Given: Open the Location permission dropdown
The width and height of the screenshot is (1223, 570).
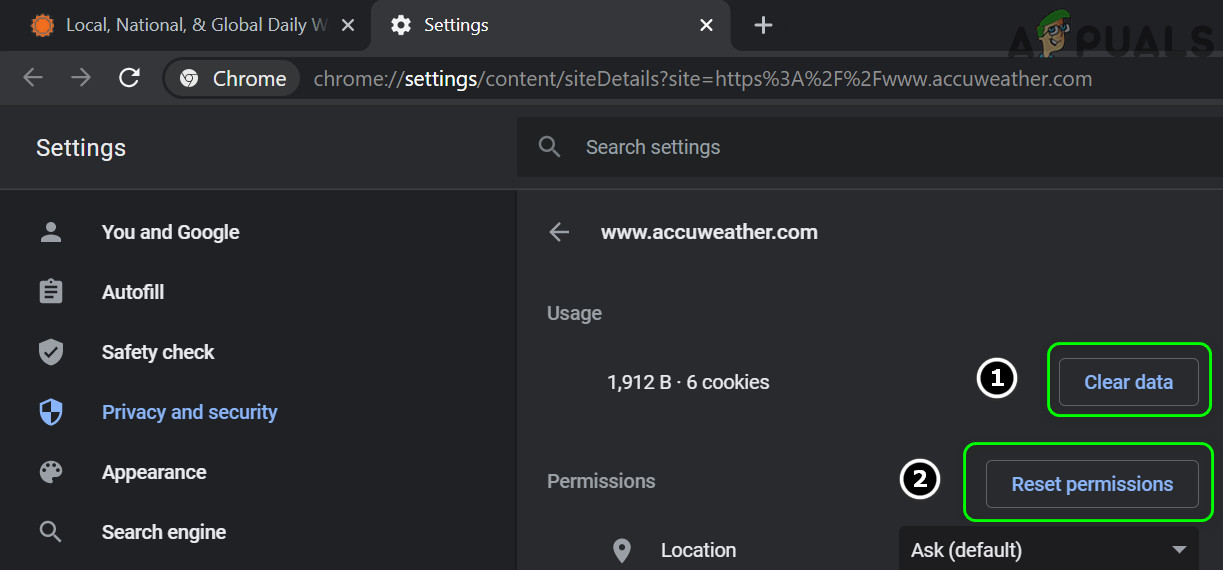Looking at the screenshot, I should pyautogui.click(x=1048, y=550).
